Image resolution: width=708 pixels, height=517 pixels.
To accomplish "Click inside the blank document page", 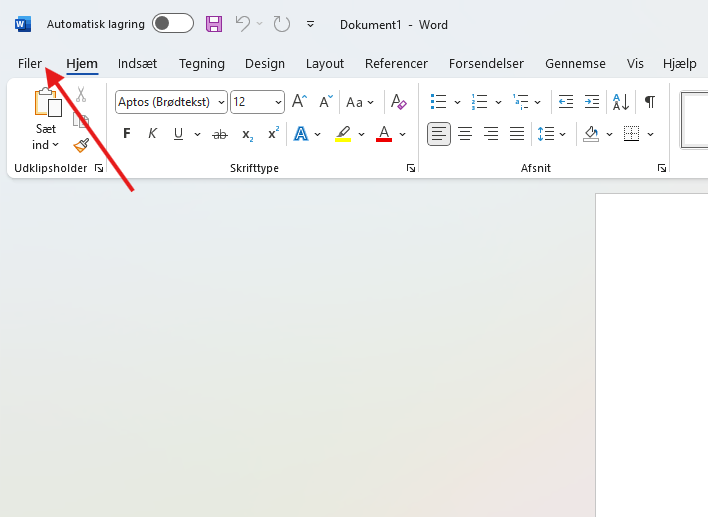I will [x=650, y=350].
